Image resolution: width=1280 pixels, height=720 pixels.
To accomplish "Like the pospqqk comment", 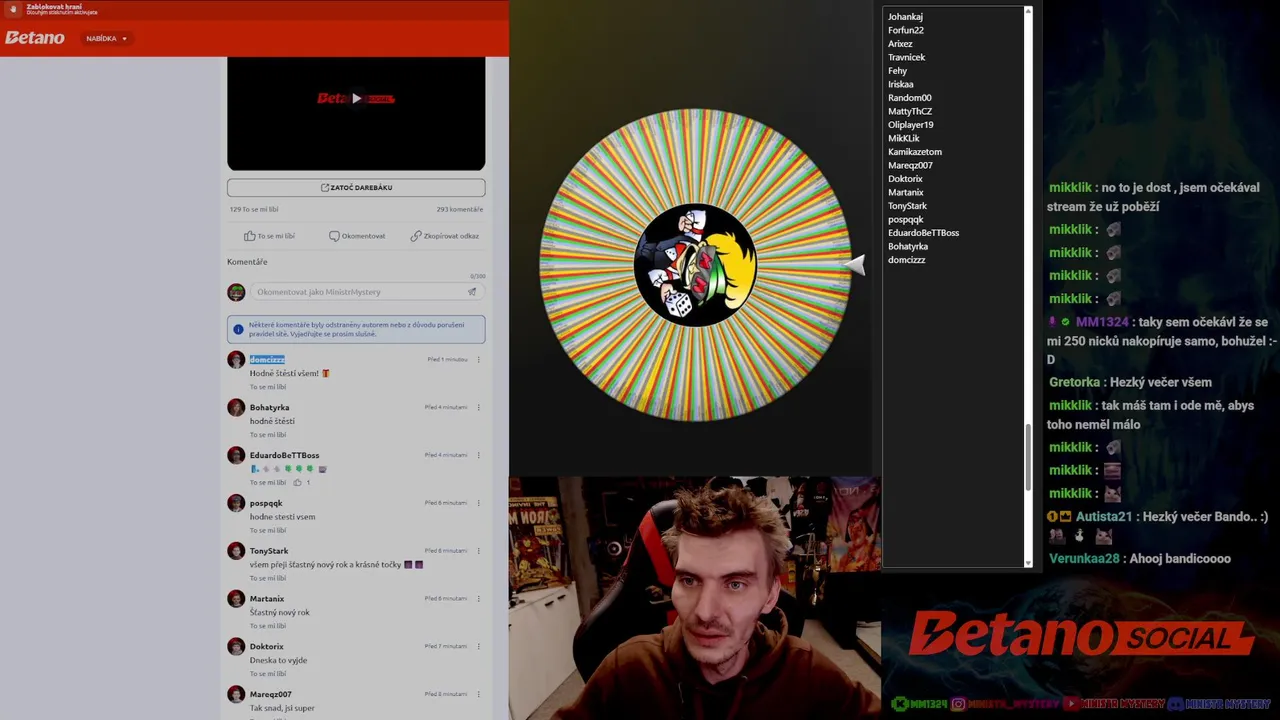I will [268, 530].
